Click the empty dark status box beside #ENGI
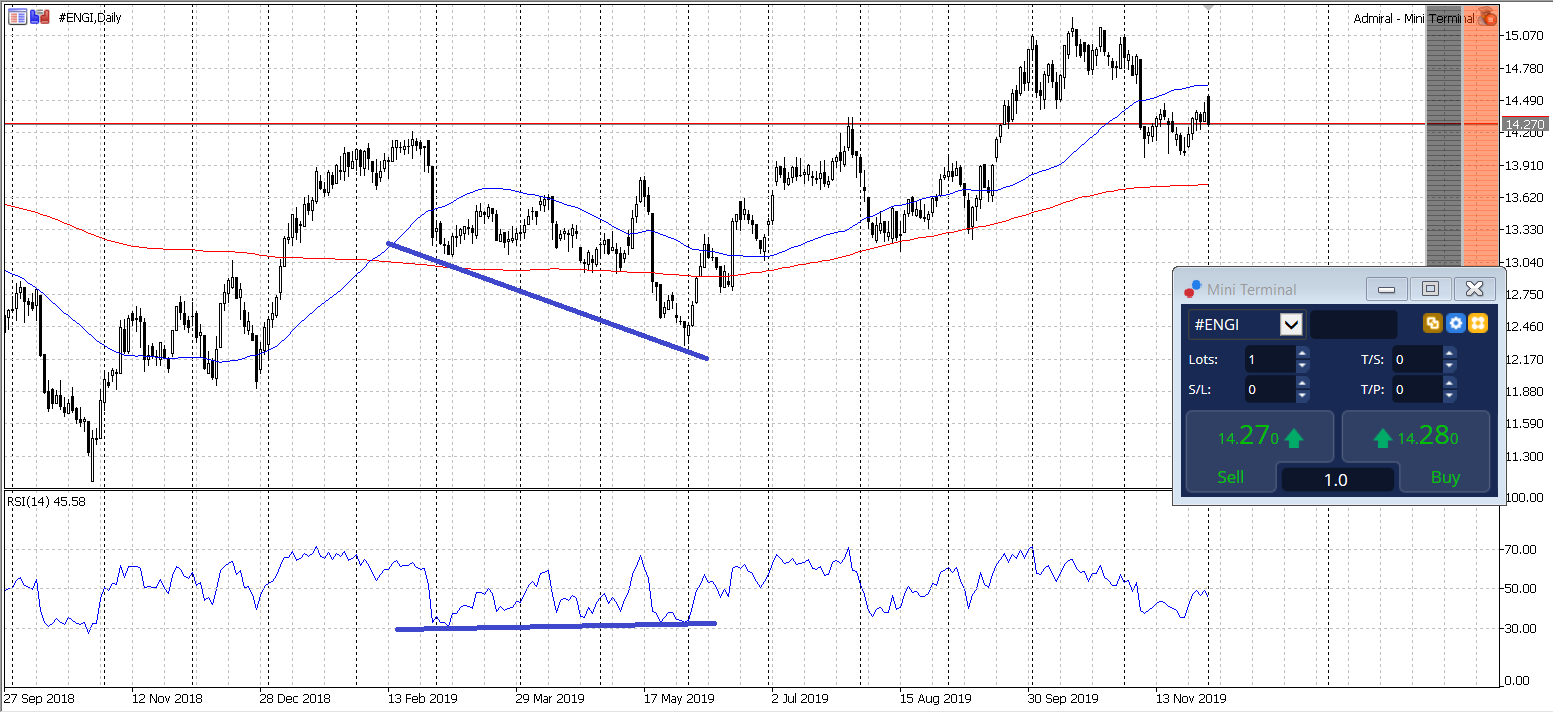Screen dimensions: 1553x713 1353,324
